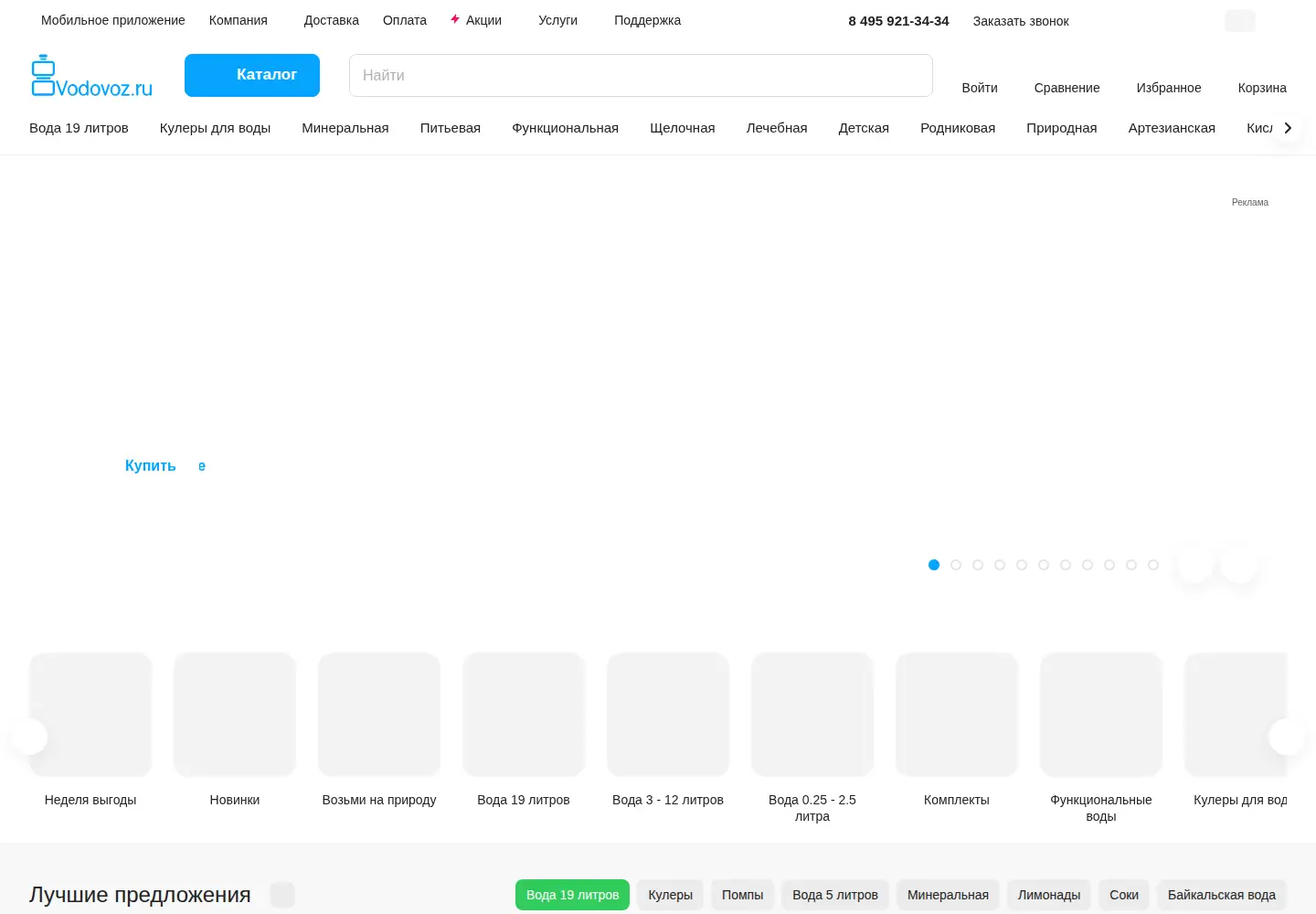Viewport: 1316px width, 914px height.
Task: Select Байкальская вода offers tab
Action: 1222,895
